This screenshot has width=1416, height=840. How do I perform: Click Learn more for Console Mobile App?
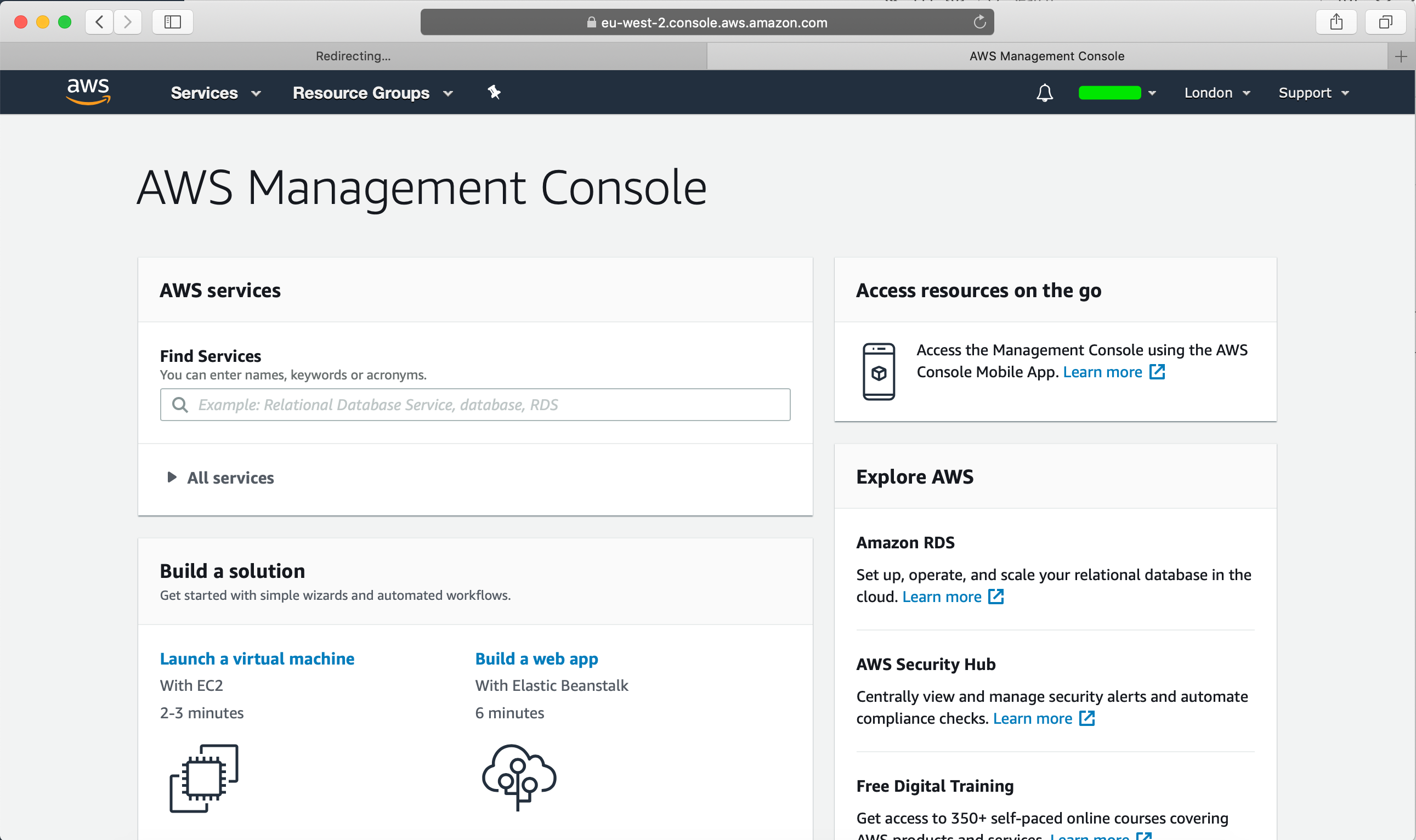tap(1102, 372)
